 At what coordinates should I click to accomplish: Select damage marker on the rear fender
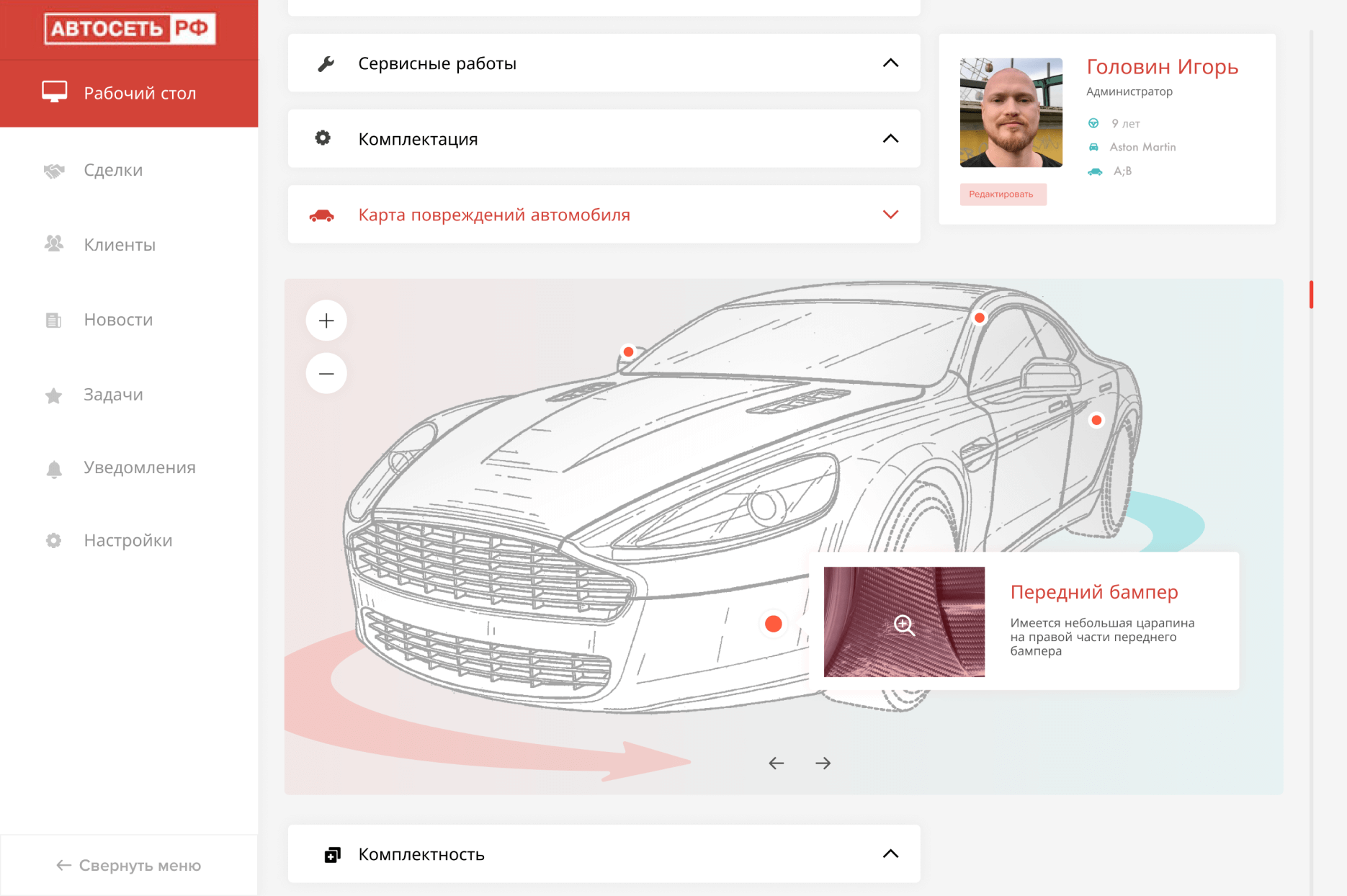coord(1096,420)
